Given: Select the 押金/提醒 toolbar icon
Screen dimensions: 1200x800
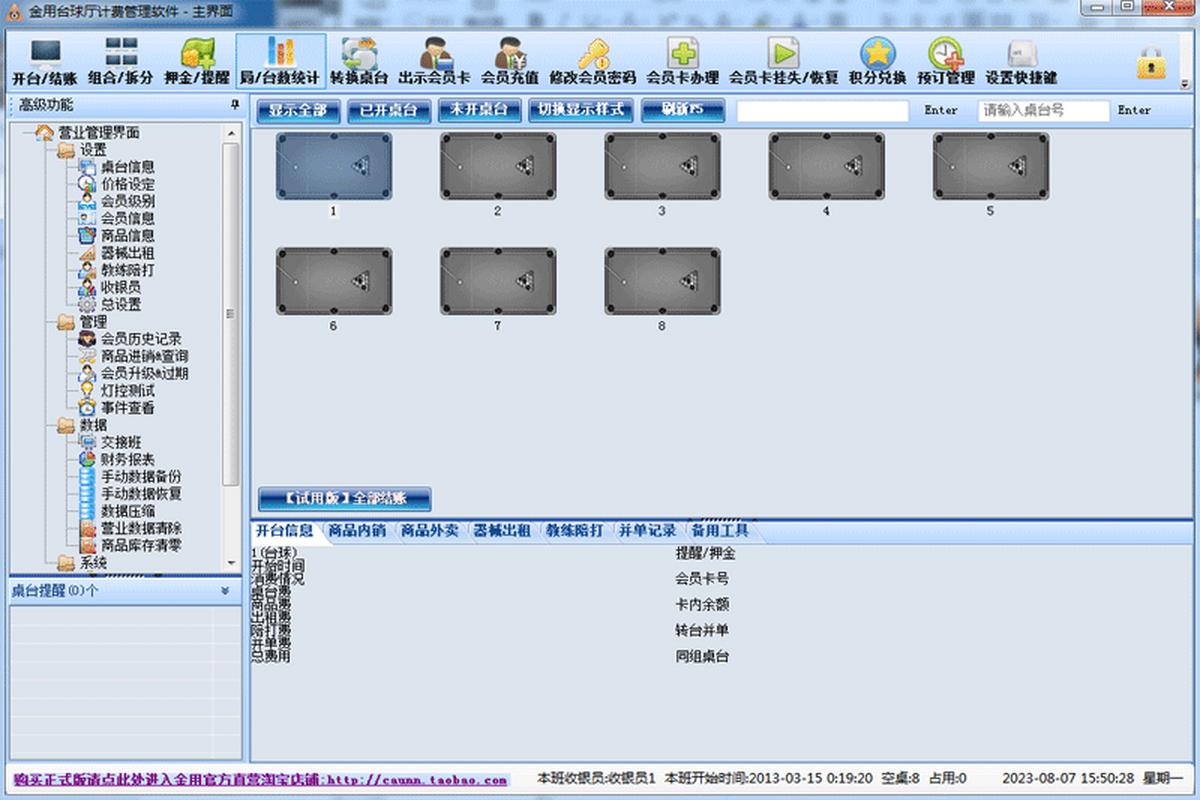Looking at the screenshot, I should point(197,61).
